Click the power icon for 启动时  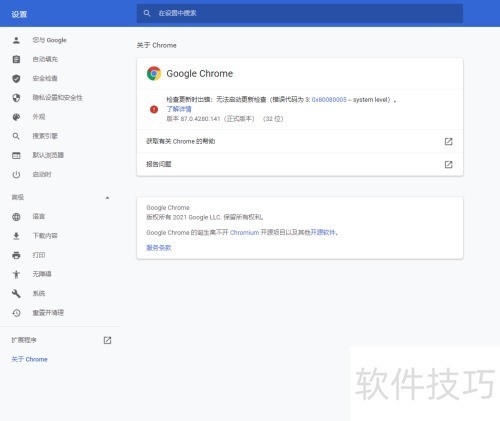[16, 175]
